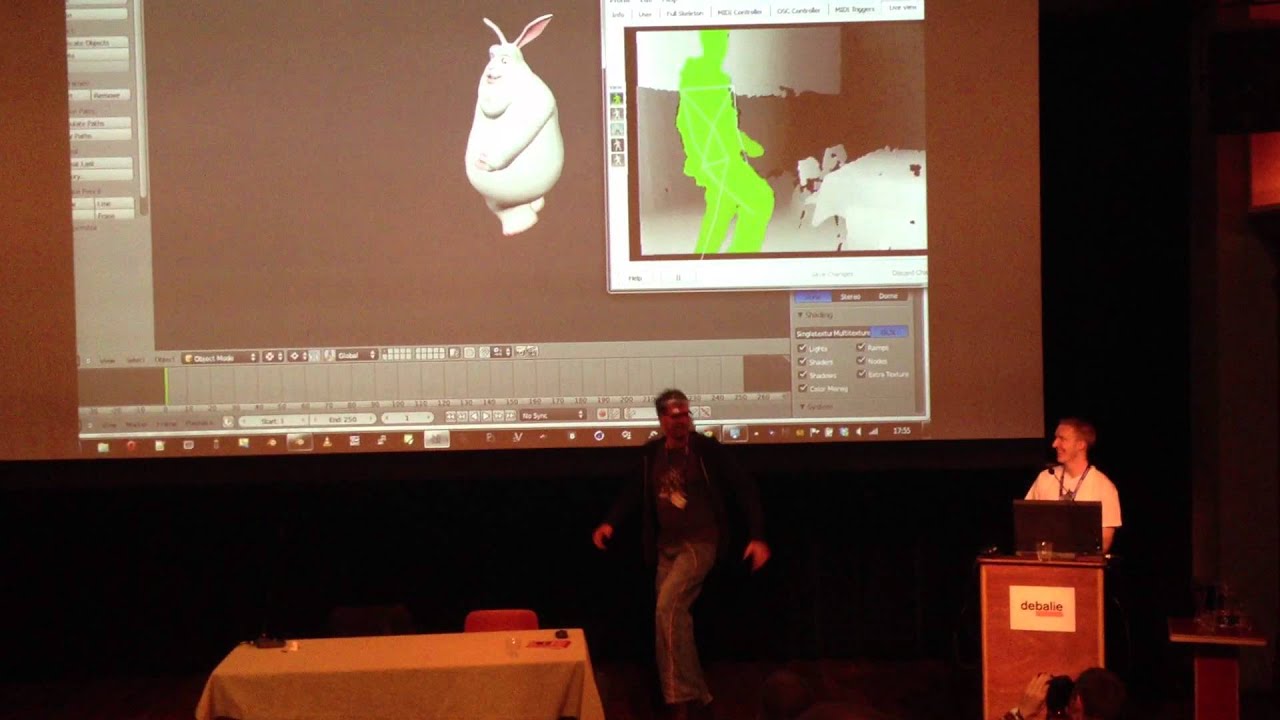Image resolution: width=1280 pixels, height=720 pixels.
Task: Jump to the end frame in timeline
Action: (x=510, y=416)
